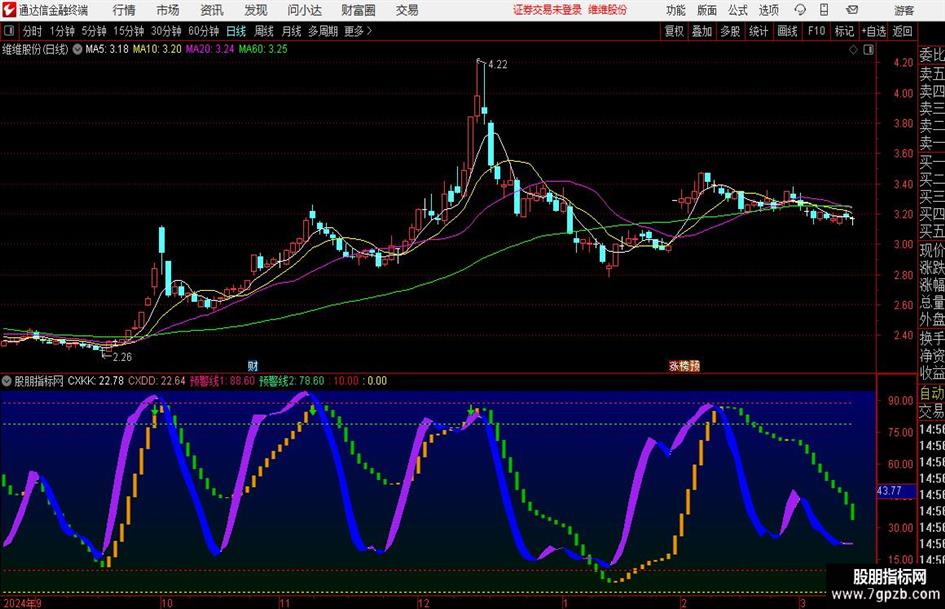Screen dimensions: 945x609
Task: Click the CXDD: 22.64 indicator value
Action: point(157,381)
